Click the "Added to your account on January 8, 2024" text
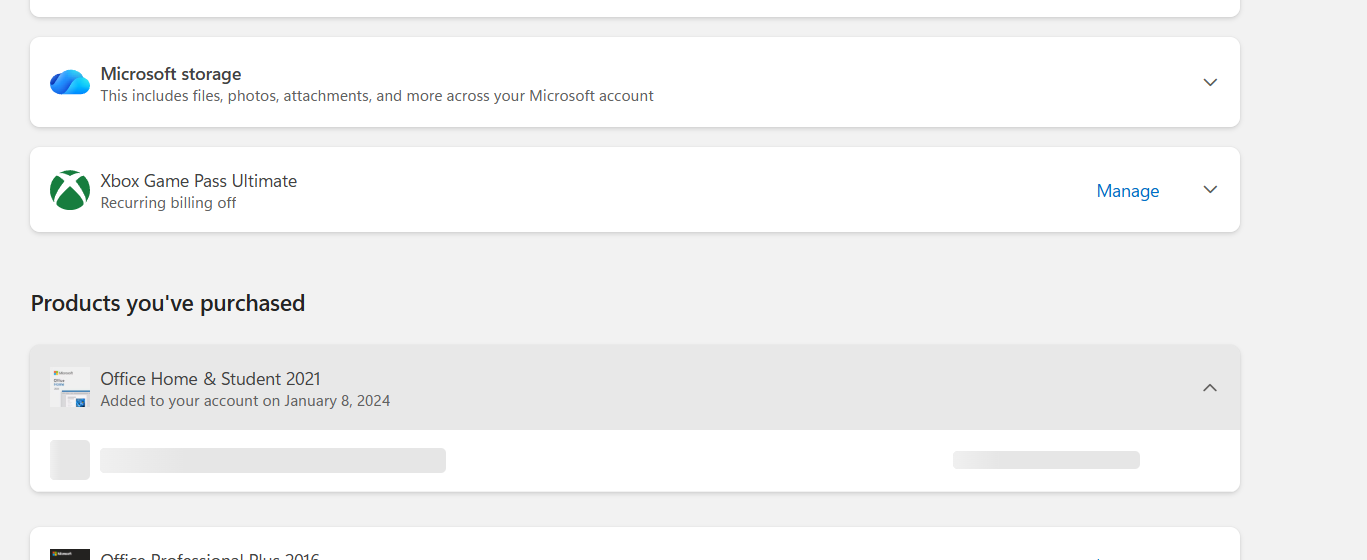Viewport: 1367px width, 560px height. point(245,401)
